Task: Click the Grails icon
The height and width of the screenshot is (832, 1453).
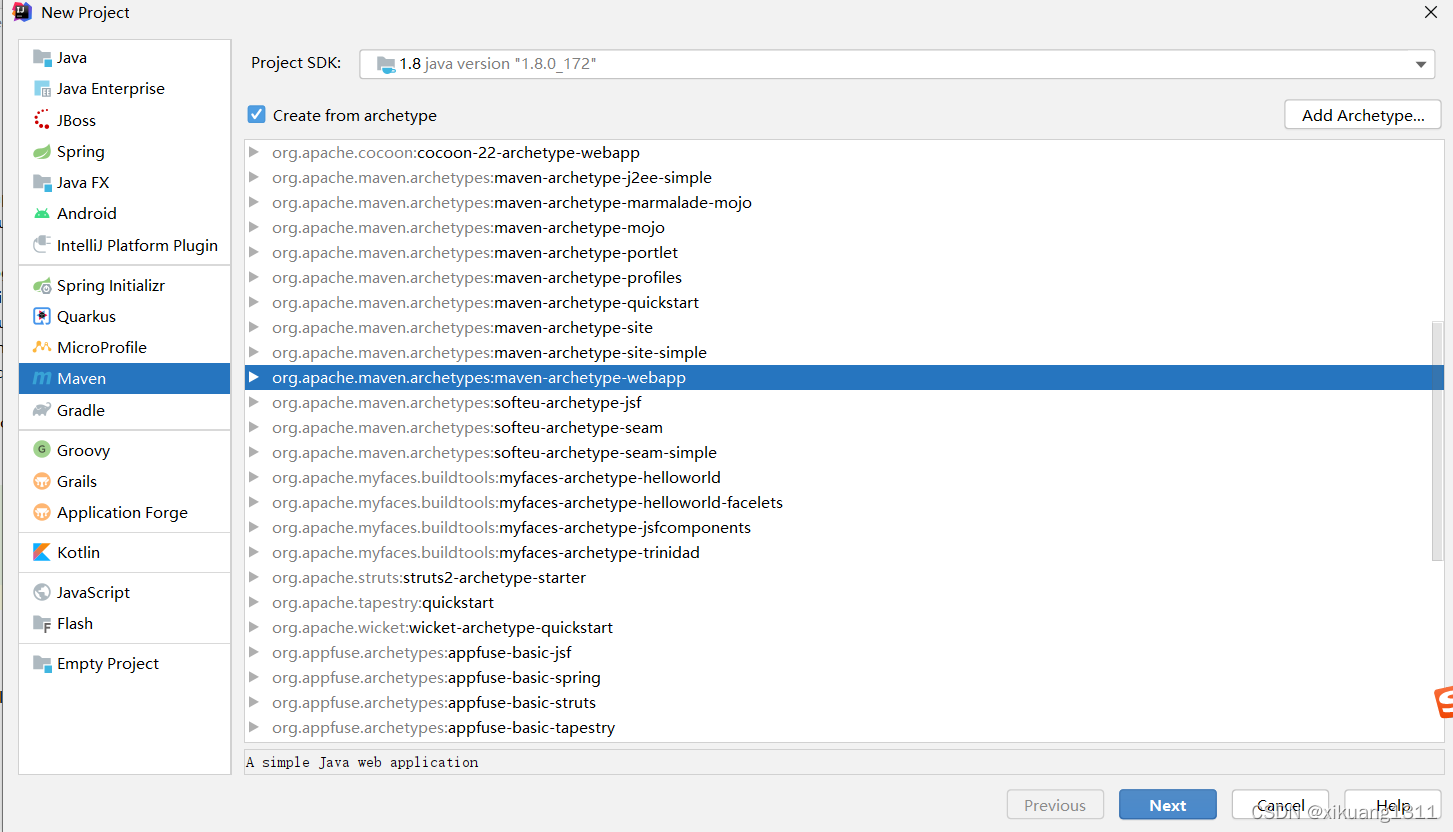Action: click(41, 482)
